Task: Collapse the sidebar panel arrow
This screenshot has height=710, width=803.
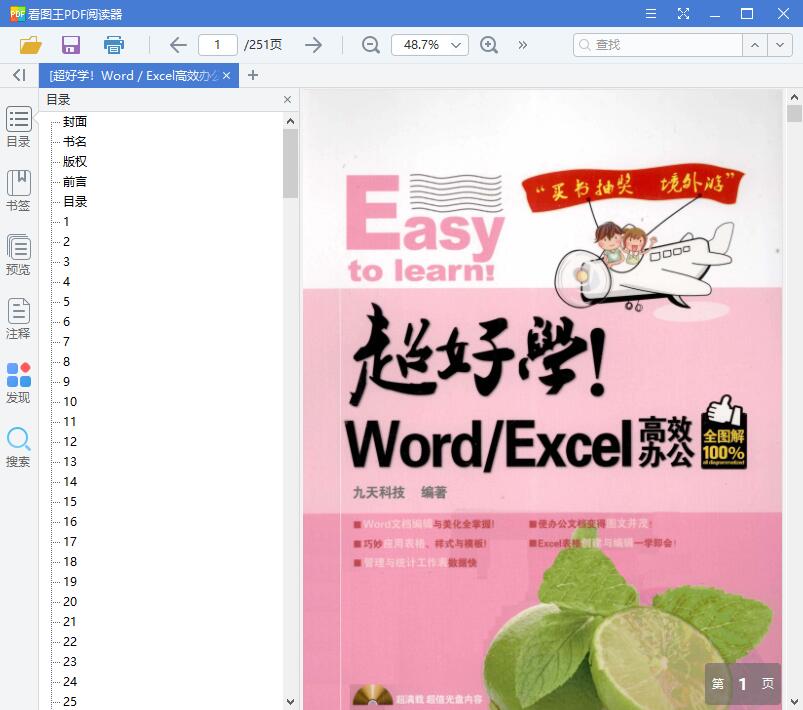Action: pos(19,75)
